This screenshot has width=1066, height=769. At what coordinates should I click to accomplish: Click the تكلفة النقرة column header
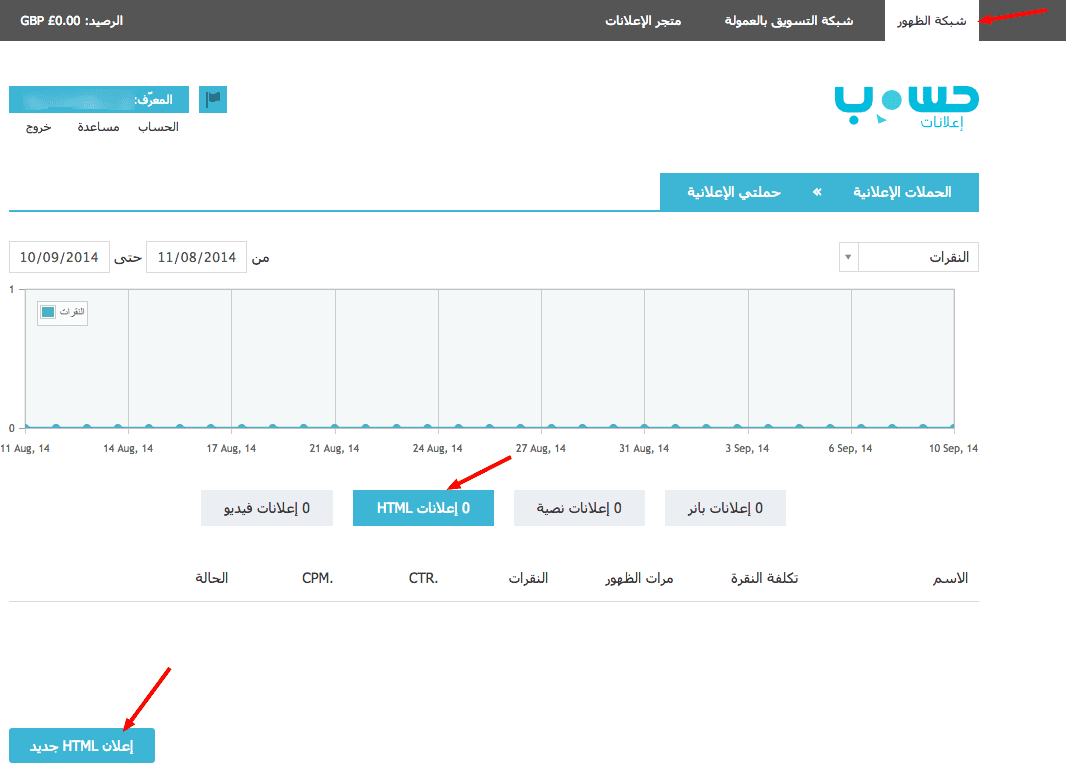pos(764,578)
